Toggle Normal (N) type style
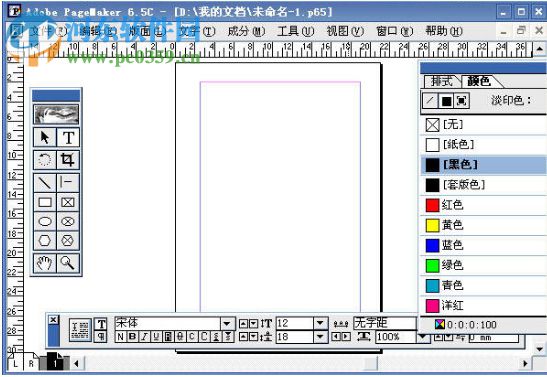The image size is (547, 377). point(120,337)
